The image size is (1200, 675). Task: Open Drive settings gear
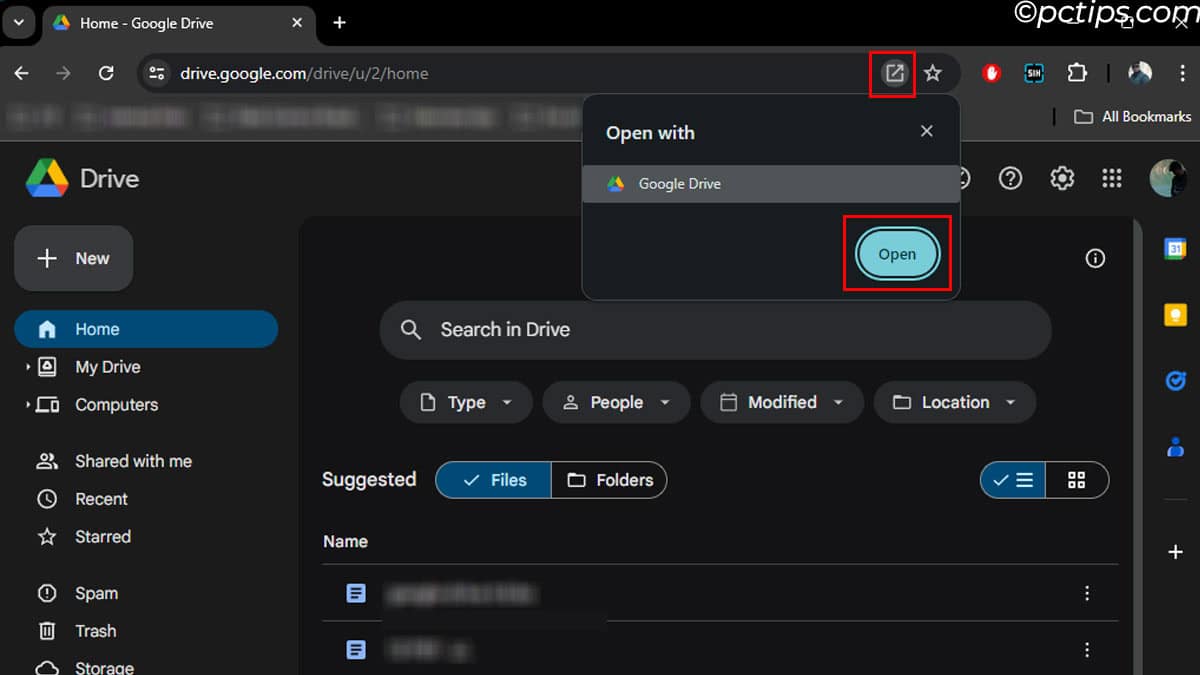[x=1062, y=179]
